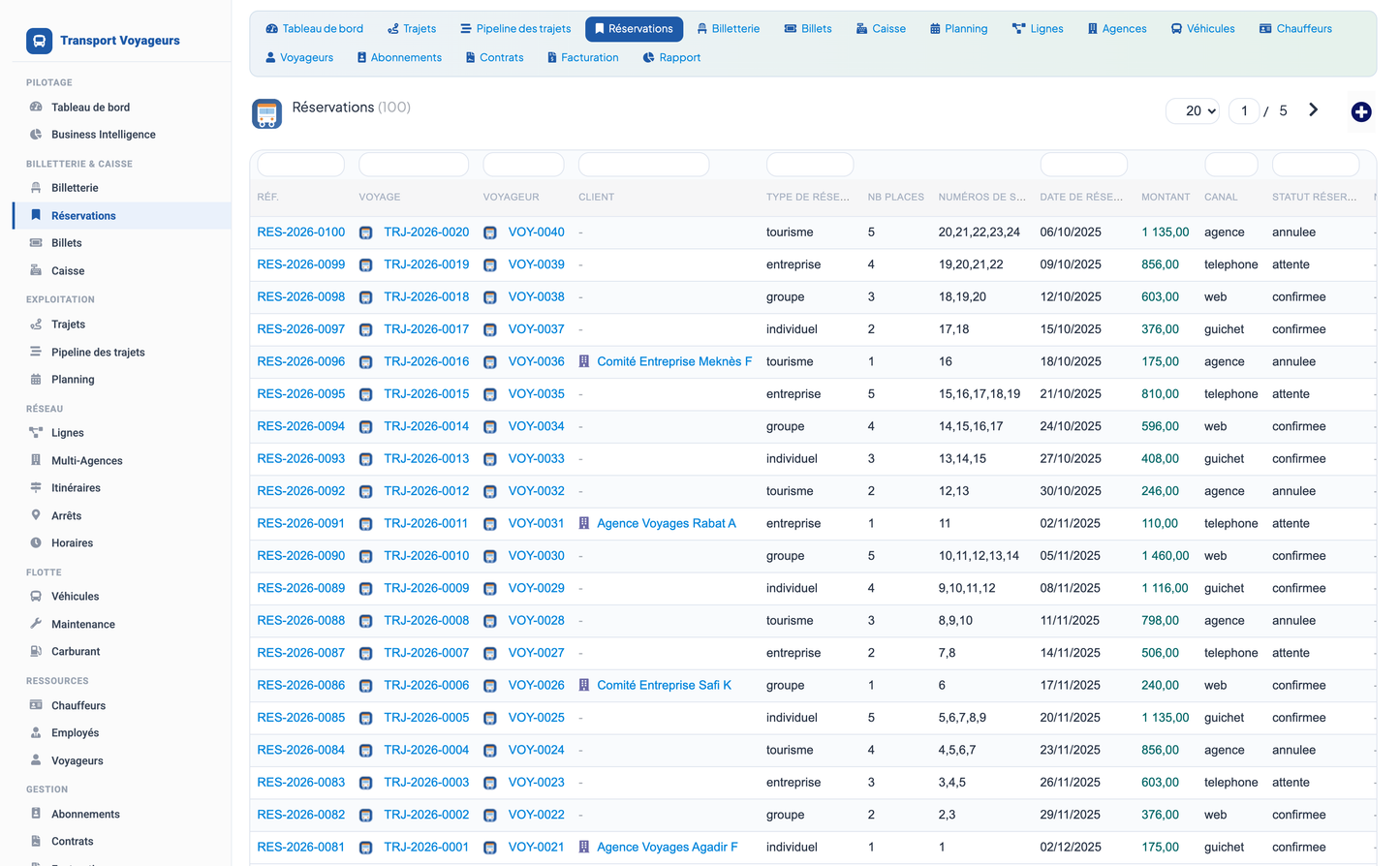Image resolution: width=1400 pixels, height=866 pixels.
Task: Click the Maintenance wrench icon
Action: (36, 624)
